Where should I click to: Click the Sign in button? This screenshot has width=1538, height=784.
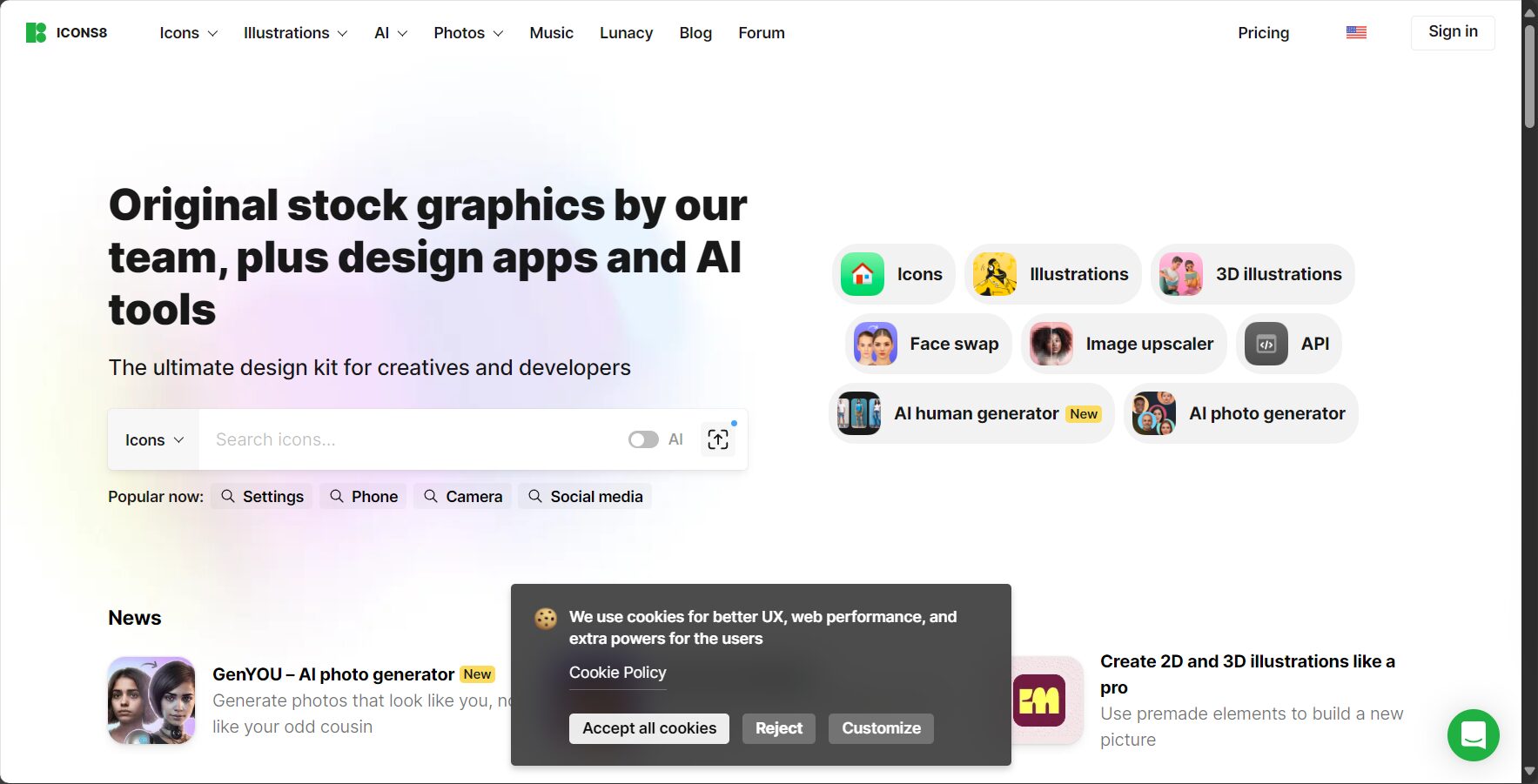click(1453, 32)
